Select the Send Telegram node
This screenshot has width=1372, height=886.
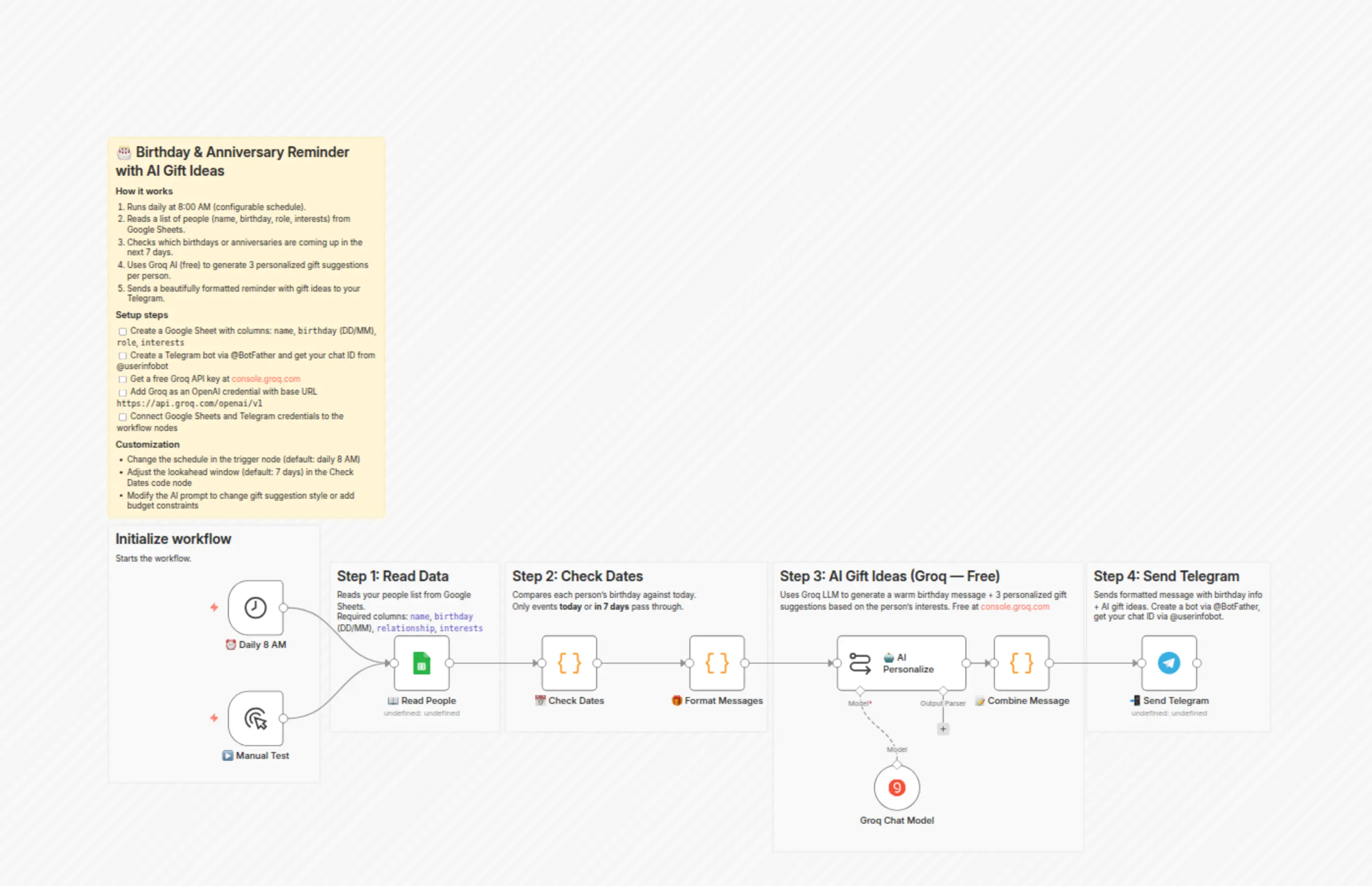click(x=1169, y=663)
